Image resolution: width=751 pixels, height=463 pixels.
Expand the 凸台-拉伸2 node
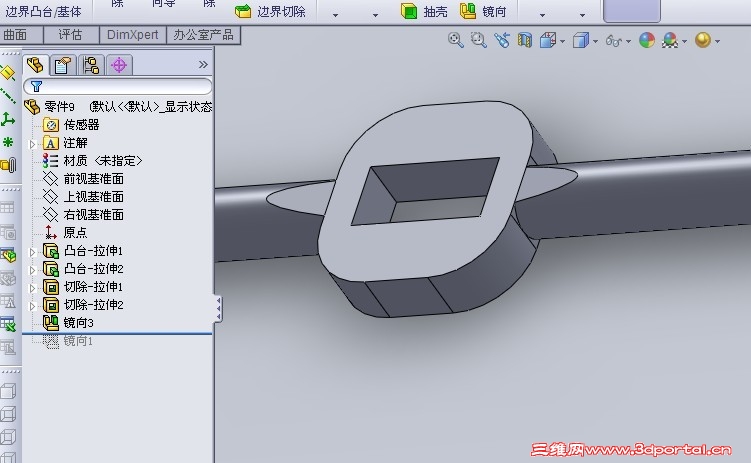pos(32,270)
